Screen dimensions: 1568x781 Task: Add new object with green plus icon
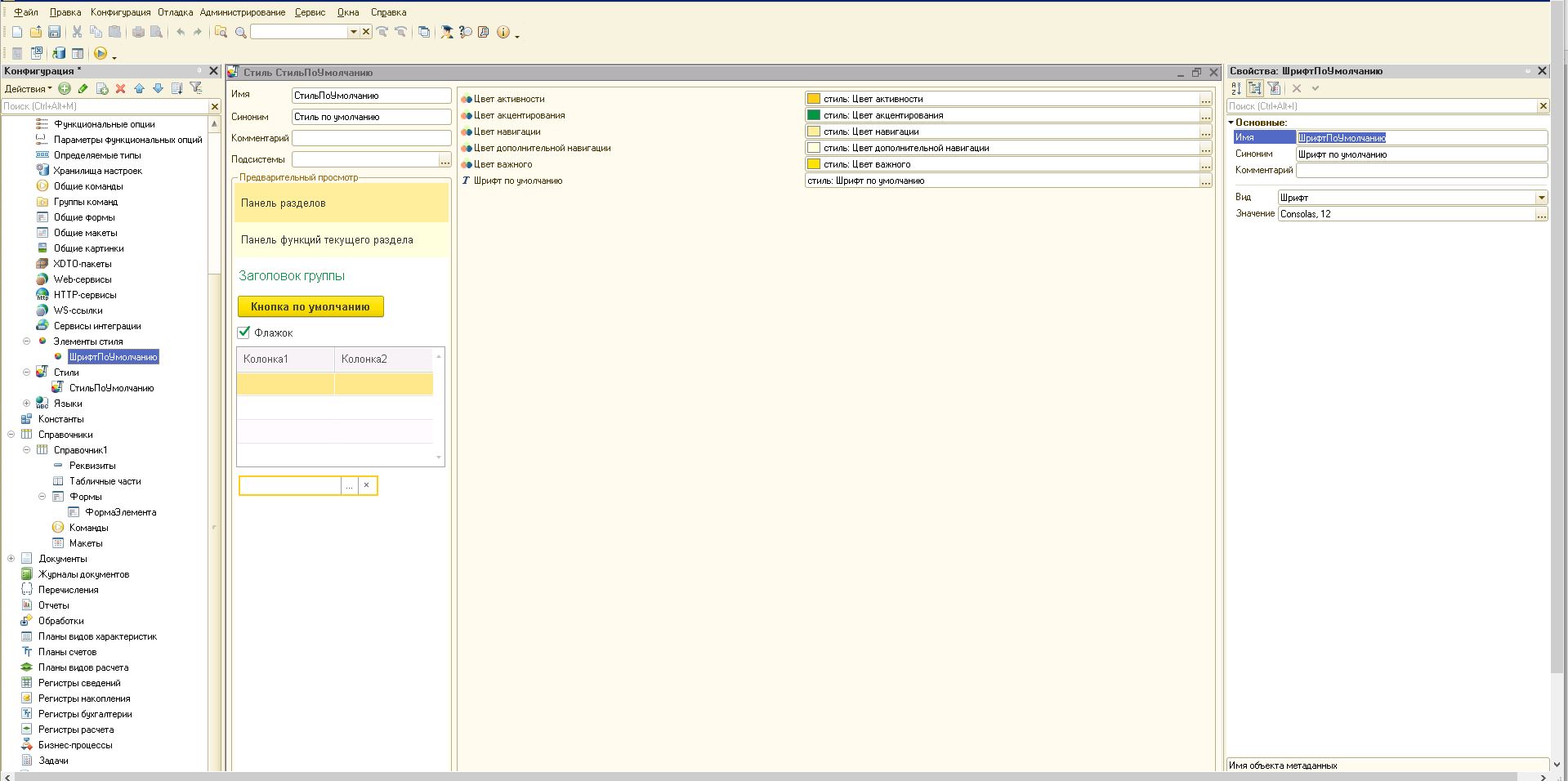[x=65, y=88]
